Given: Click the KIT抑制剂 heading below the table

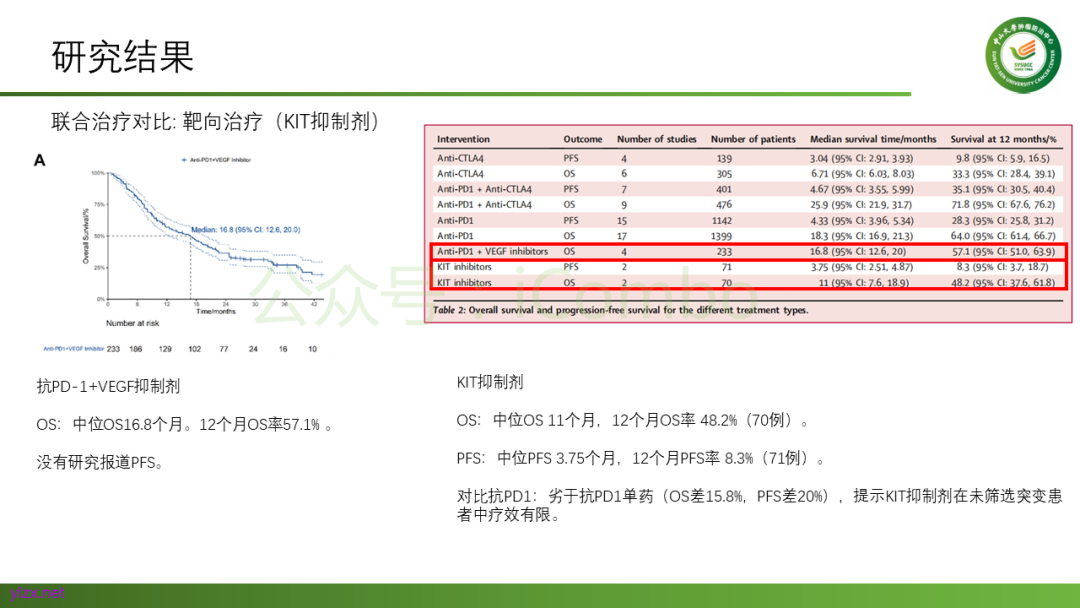Looking at the screenshot, I should pyautogui.click(x=490, y=382).
